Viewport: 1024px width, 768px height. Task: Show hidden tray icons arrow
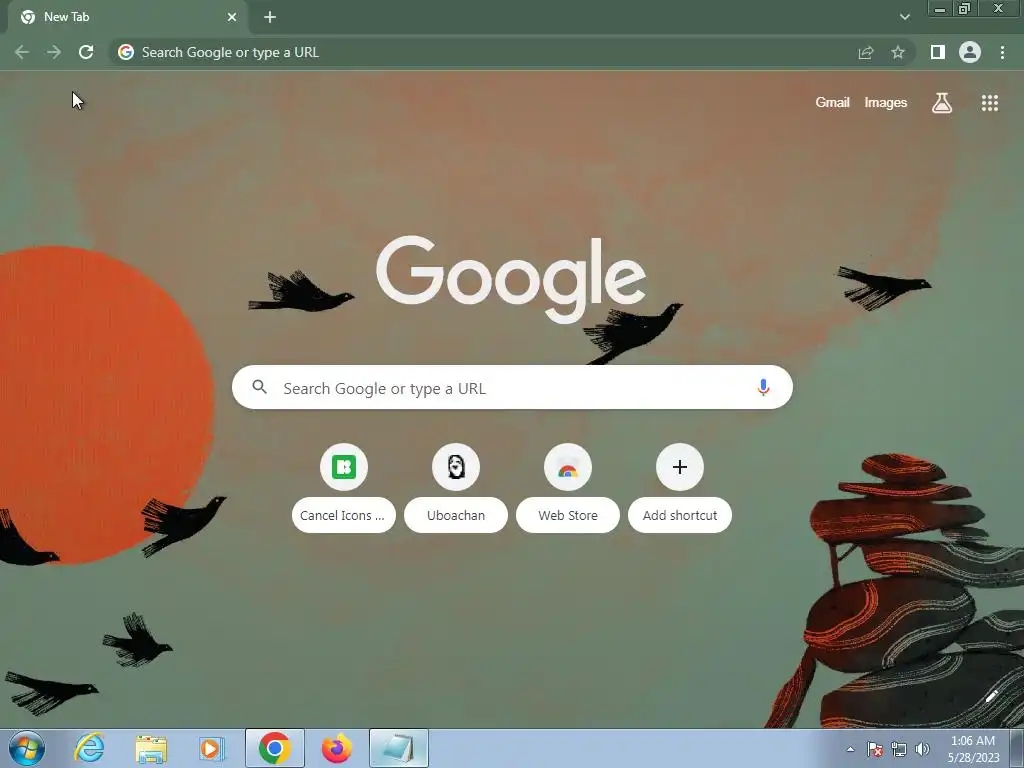coord(850,749)
